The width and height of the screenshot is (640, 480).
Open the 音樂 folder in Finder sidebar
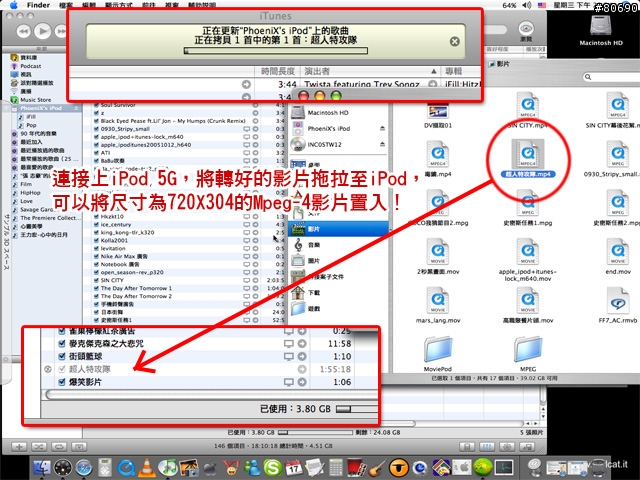313,245
